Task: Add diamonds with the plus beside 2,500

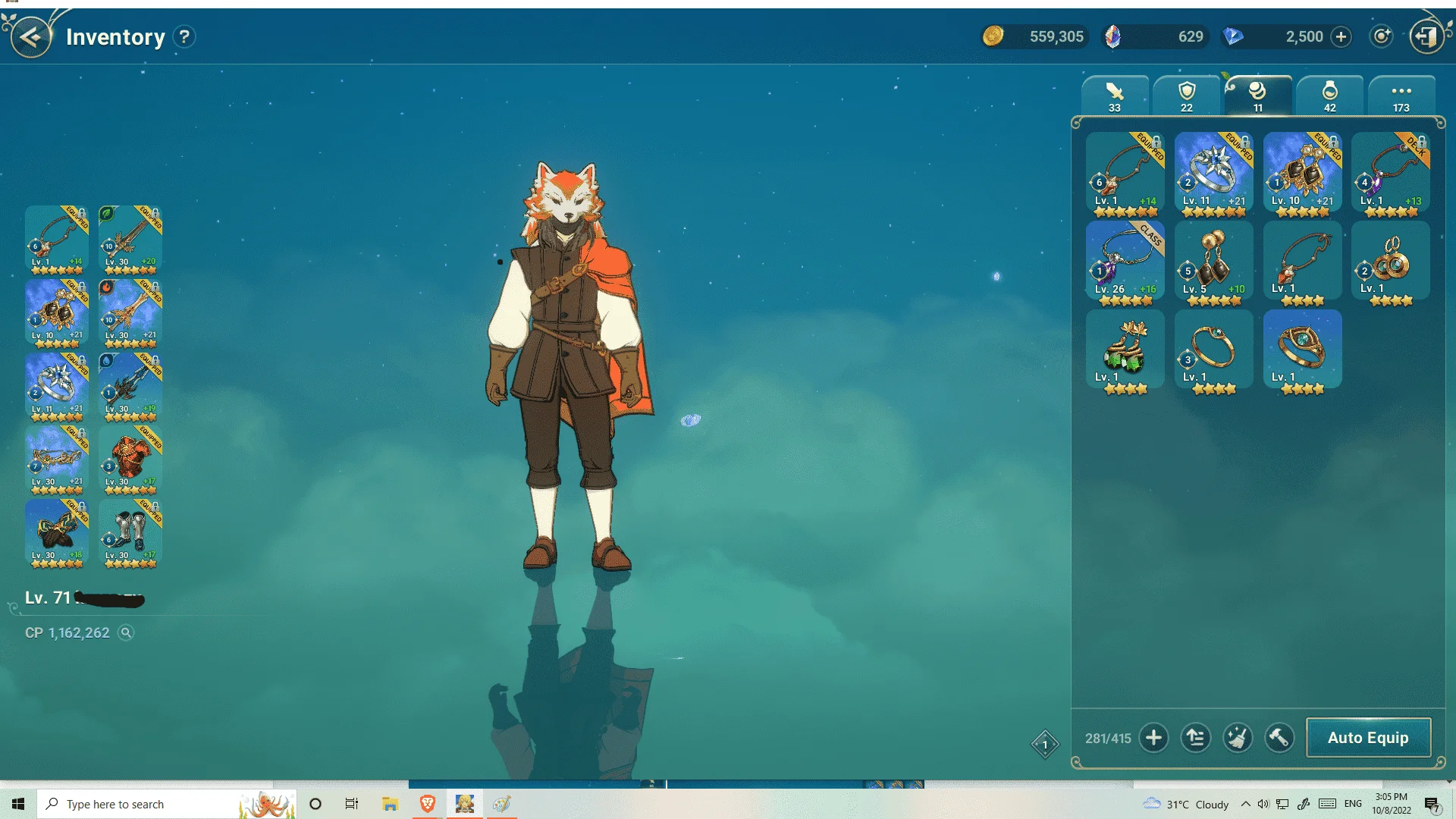Action: click(1341, 36)
